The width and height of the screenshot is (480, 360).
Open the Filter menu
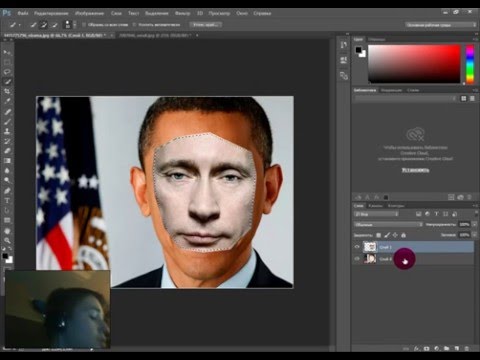tap(182, 13)
